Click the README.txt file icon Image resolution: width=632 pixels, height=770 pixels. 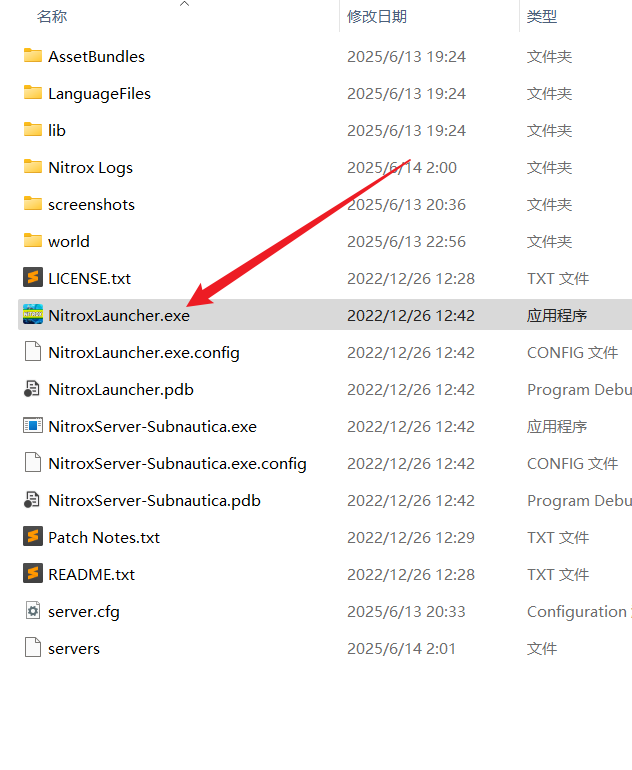[33, 574]
